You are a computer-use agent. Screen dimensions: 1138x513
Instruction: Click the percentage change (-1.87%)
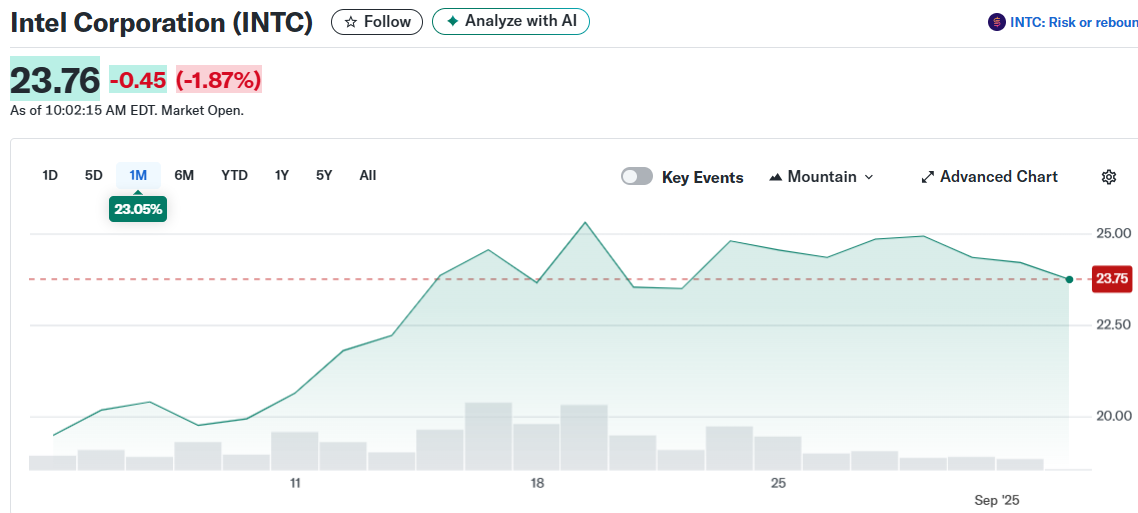[218, 80]
